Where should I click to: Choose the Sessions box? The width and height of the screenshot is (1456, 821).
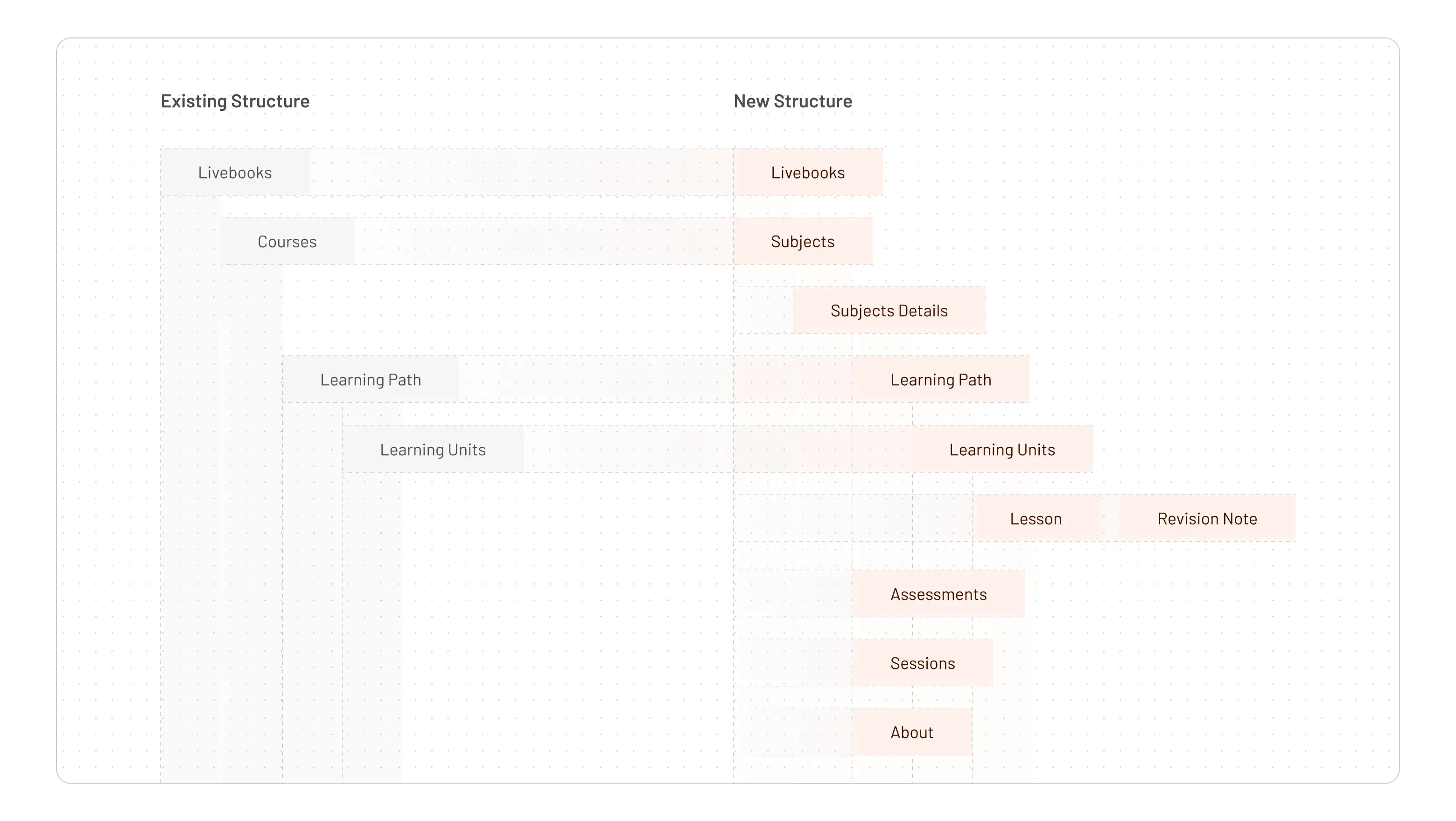pos(923,663)
